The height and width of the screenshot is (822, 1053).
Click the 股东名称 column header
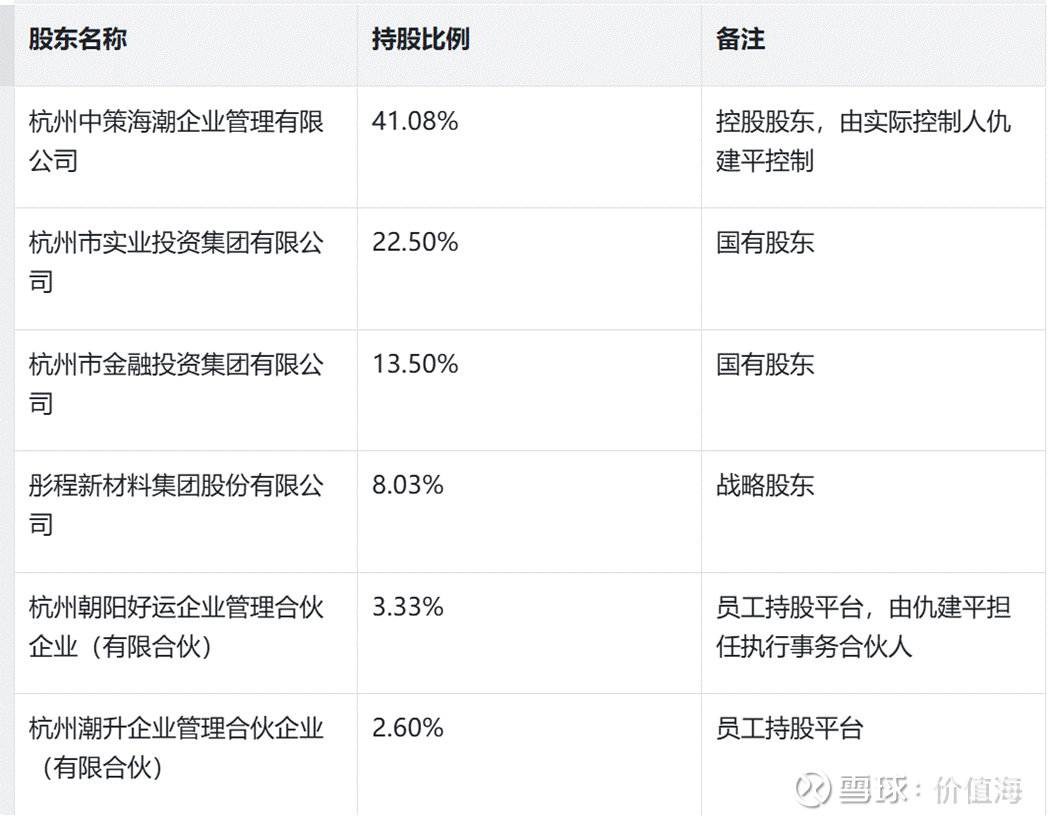[x=78, y=40]
